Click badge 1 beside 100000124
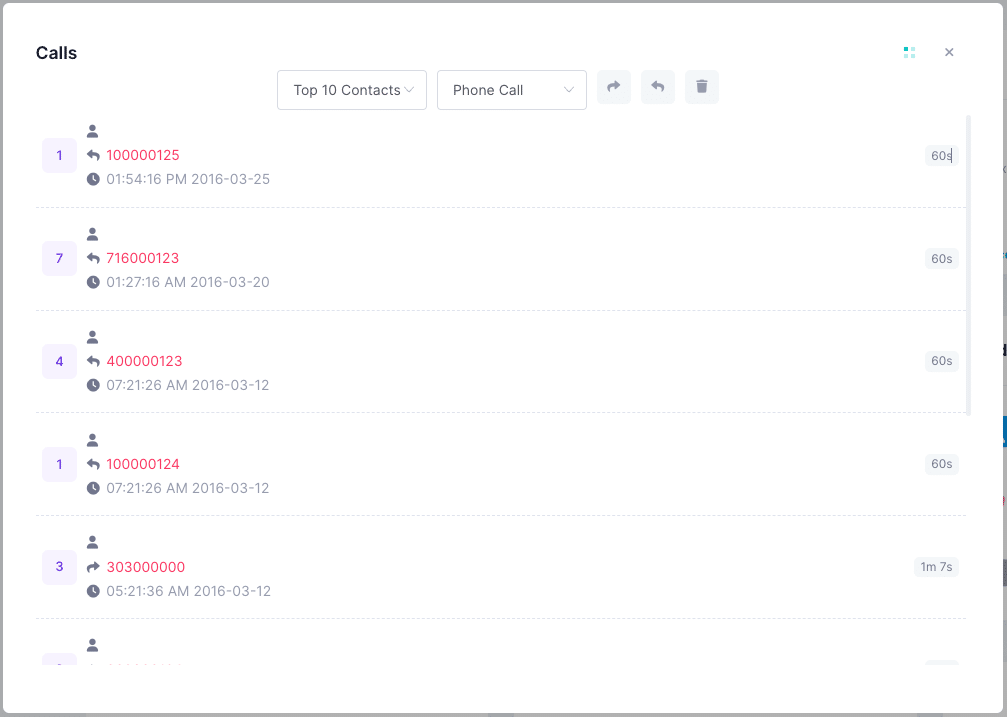The width and height of the screenshot is (1007, 717). pos(59,464)
